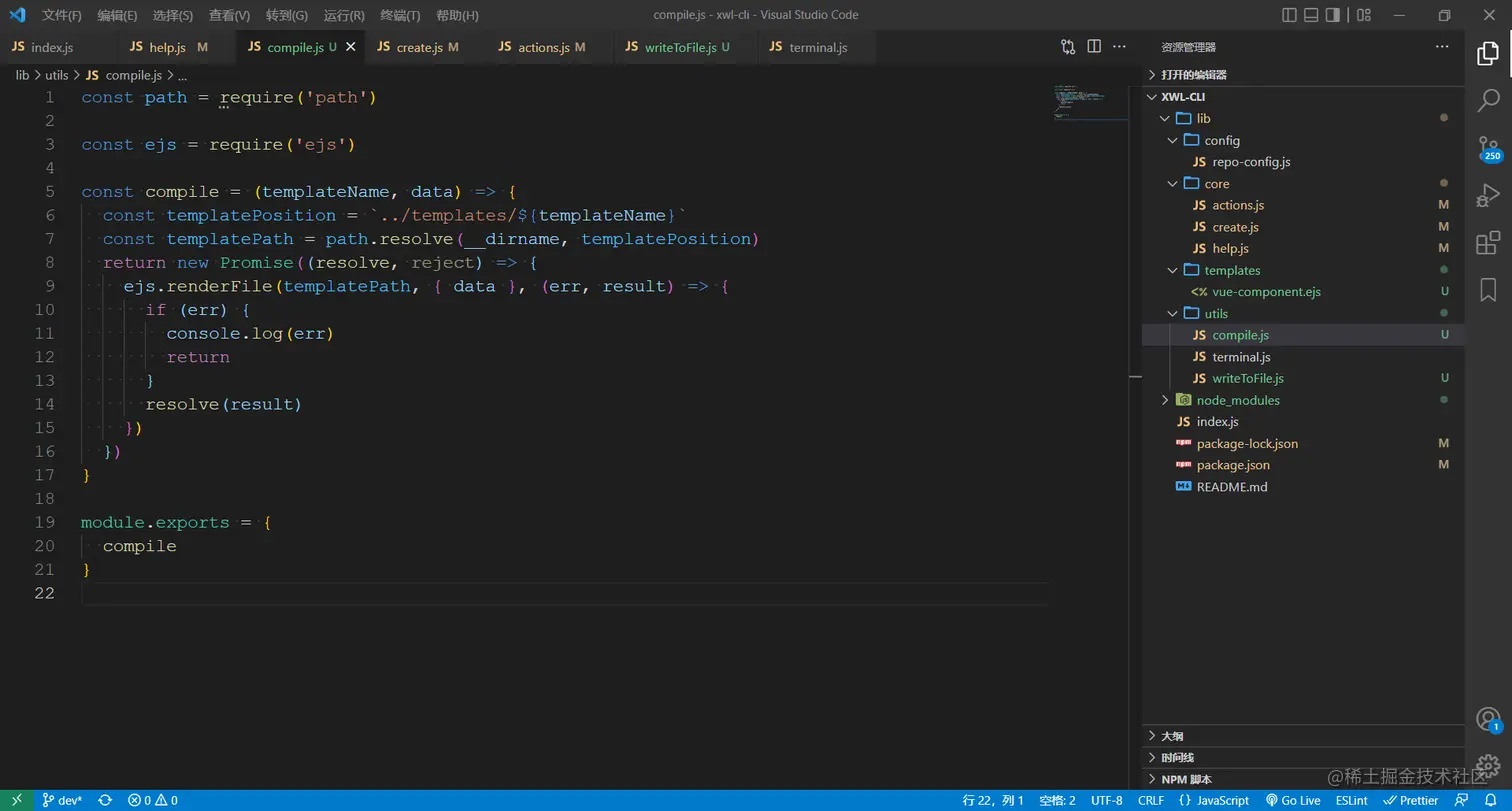Change UTF-8 file encoding
The image size is (1512, 811).
pos(1106,800)
